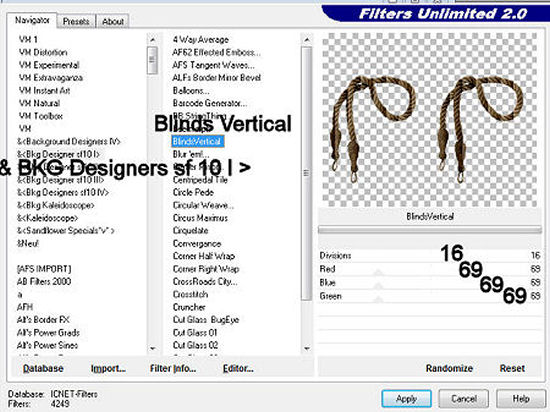This screenshot has height=412, width=550.
Task: Adjust the Divisions slider
Action: [430, 255]
